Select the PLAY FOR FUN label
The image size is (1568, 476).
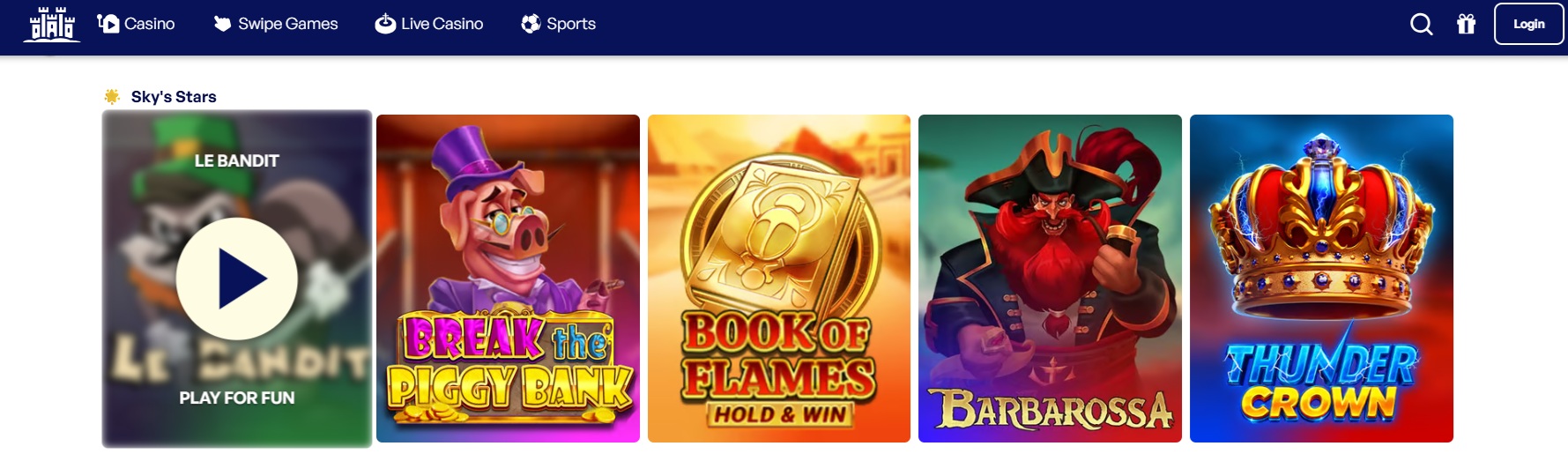point(237,398)
